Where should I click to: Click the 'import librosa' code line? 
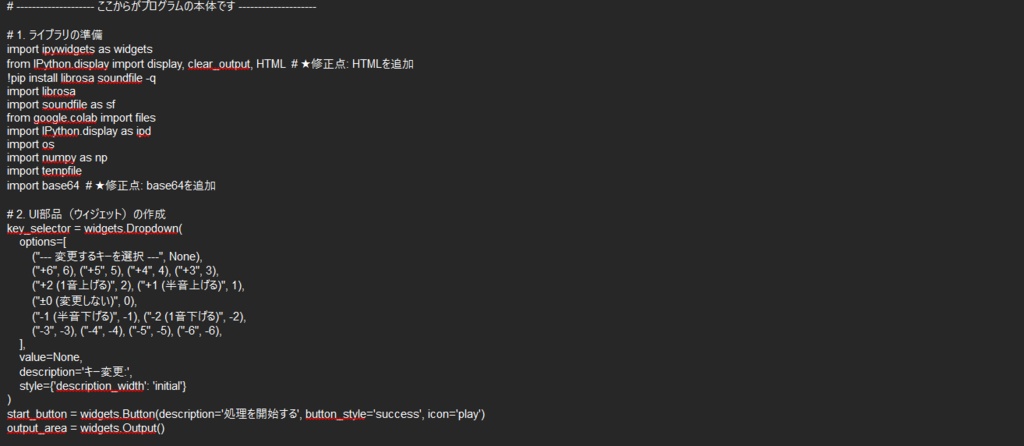point(41,91)
